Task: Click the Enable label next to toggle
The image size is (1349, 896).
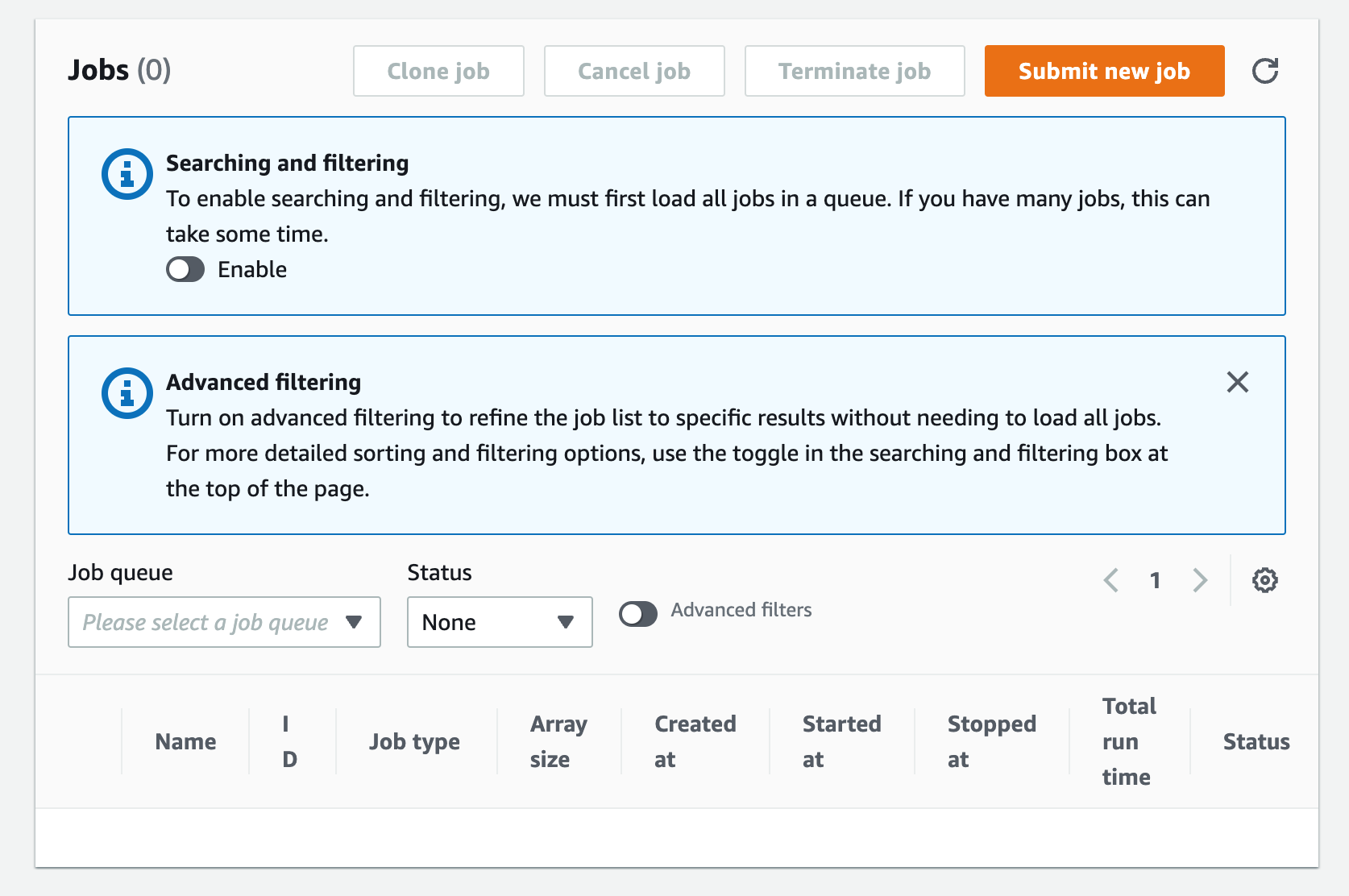Action: [252, 269]
